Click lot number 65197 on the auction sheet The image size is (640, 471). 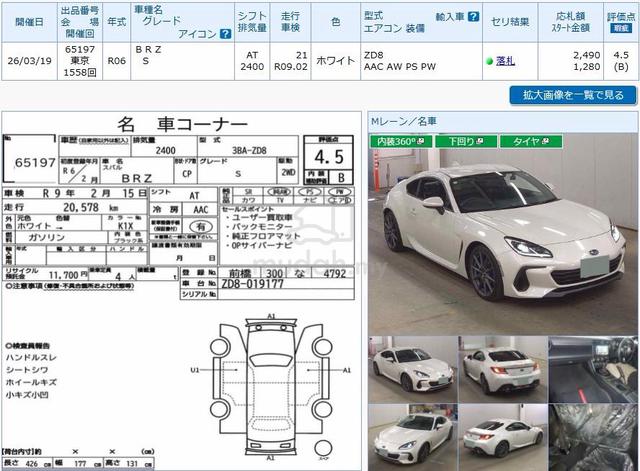click(x=35, y=163)
